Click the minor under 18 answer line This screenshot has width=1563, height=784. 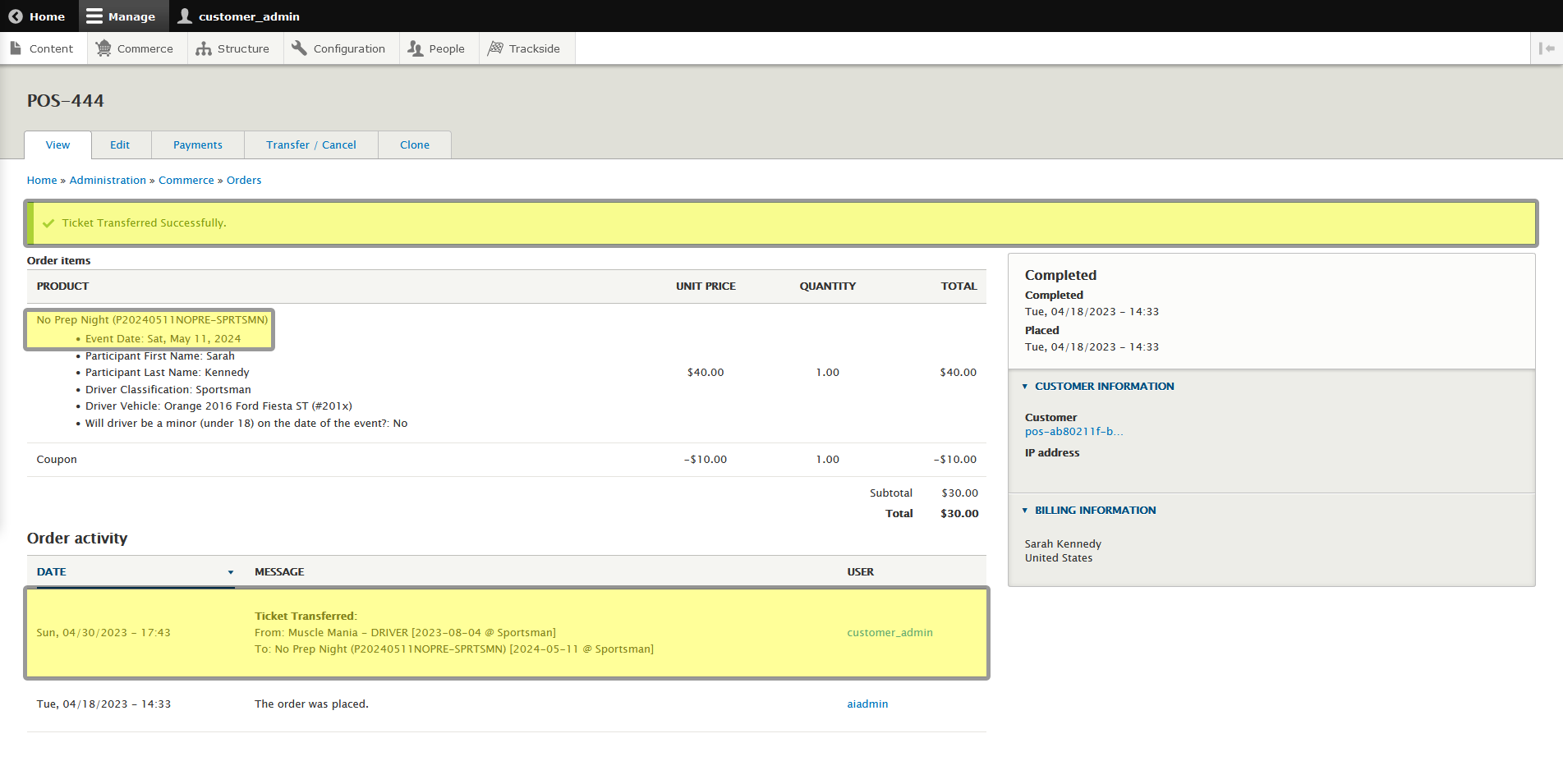(x=246, y=423)
